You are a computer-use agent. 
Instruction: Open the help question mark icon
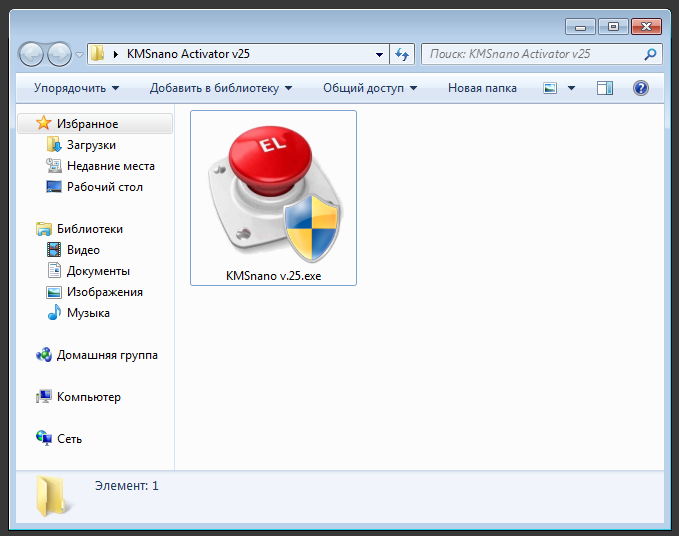coord(641,88)
